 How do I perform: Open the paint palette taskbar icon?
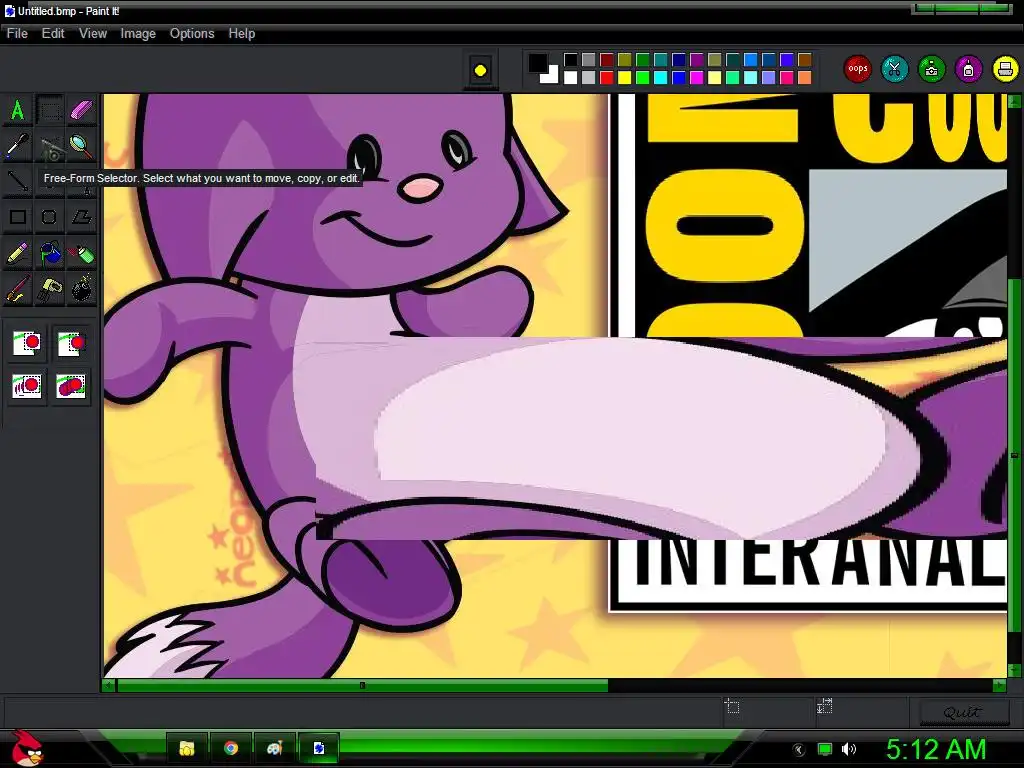click(274, 748)
